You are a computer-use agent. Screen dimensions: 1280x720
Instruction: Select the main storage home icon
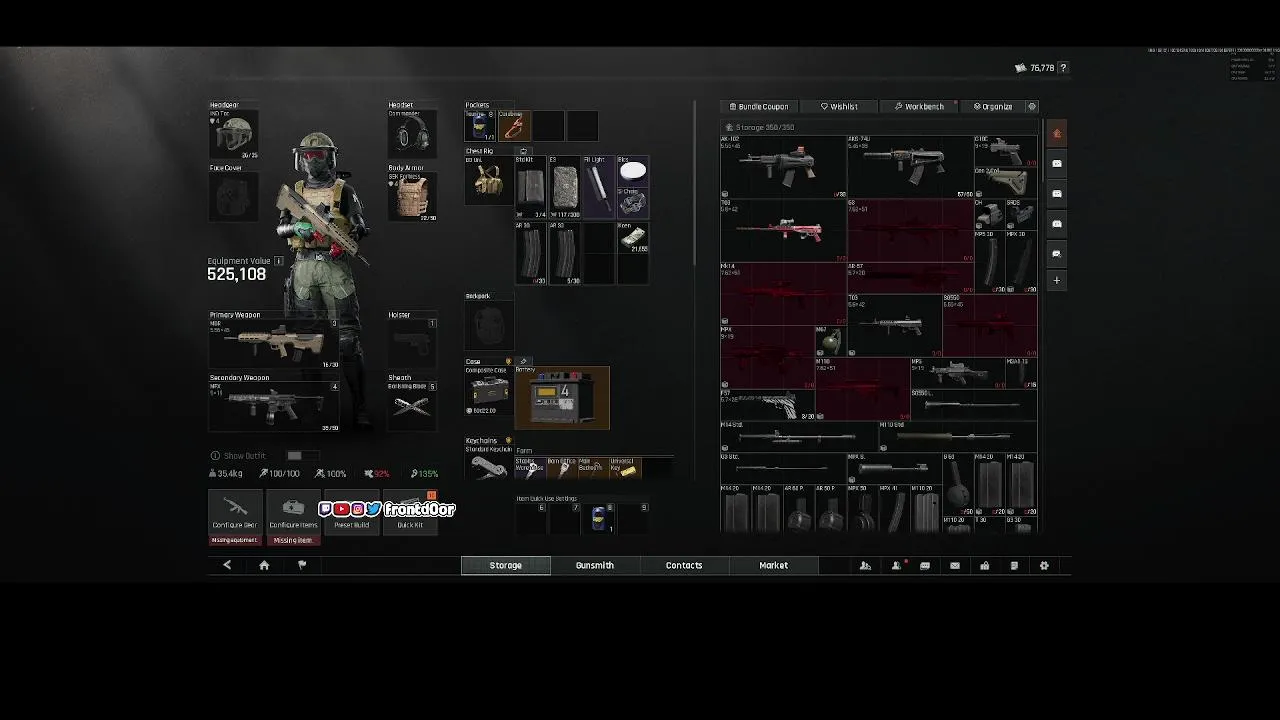click(1057, 134)
